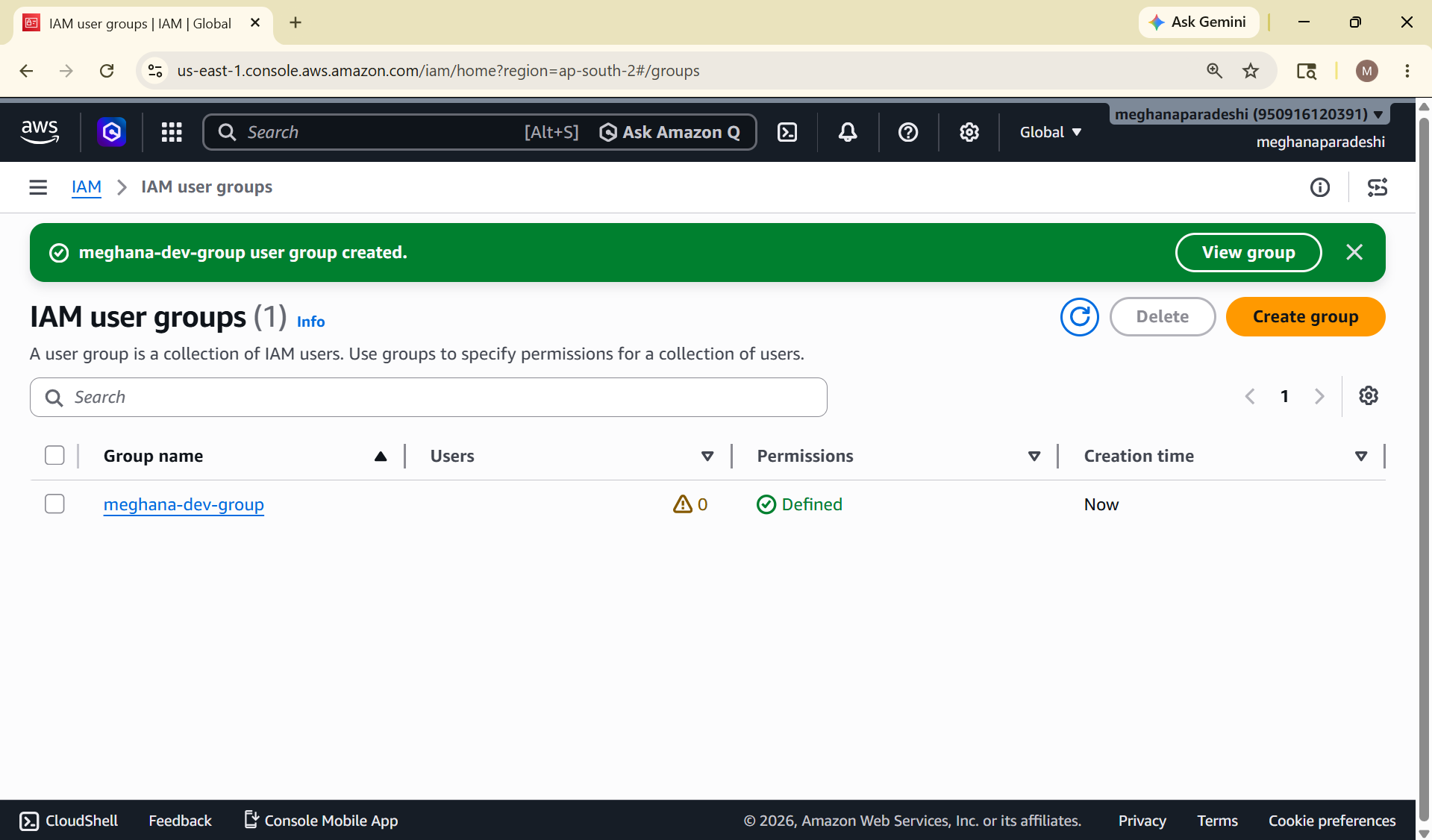This screenshot has height=840, width=1432.
Task: Open the Amazon Q purple hexagon icon
Action: point(111,132)
